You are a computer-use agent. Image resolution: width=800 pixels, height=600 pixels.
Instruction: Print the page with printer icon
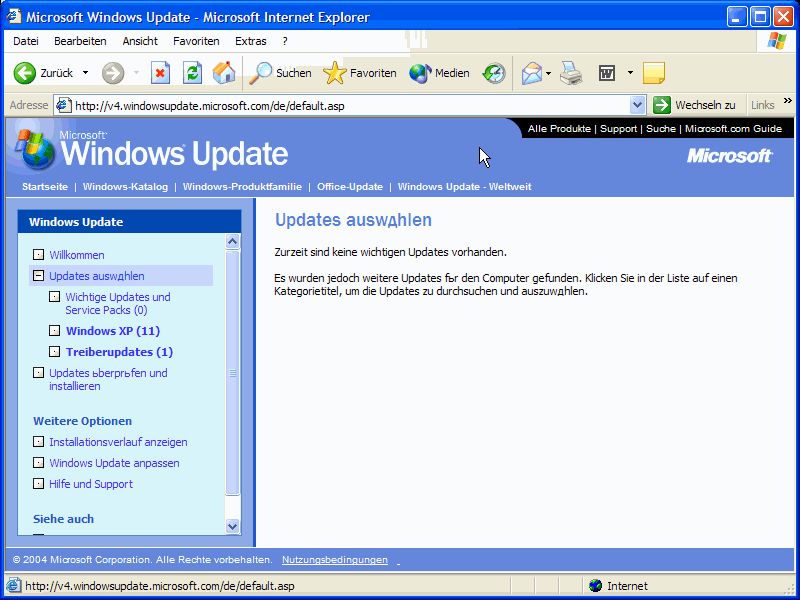pyautogui.click(x=571, y=73)
